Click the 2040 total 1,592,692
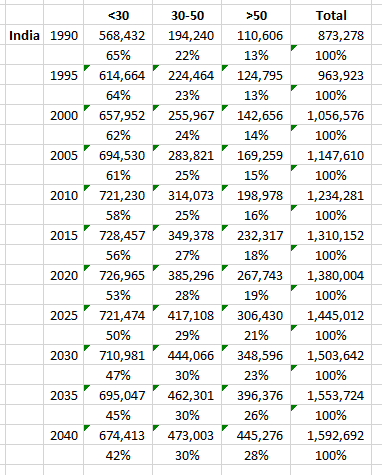 [x=331, y=435]
